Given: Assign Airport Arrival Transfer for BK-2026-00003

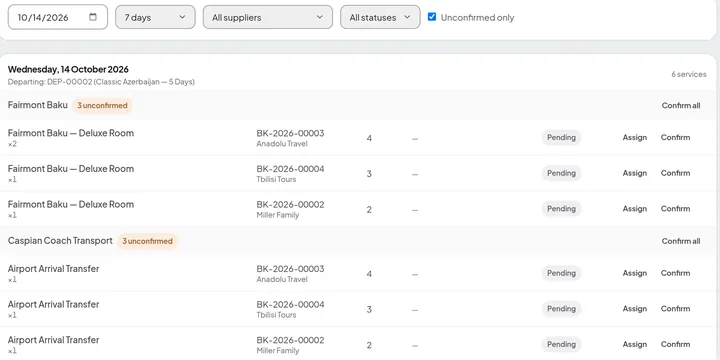Looking at the screenshot, I should coord(635,273).
